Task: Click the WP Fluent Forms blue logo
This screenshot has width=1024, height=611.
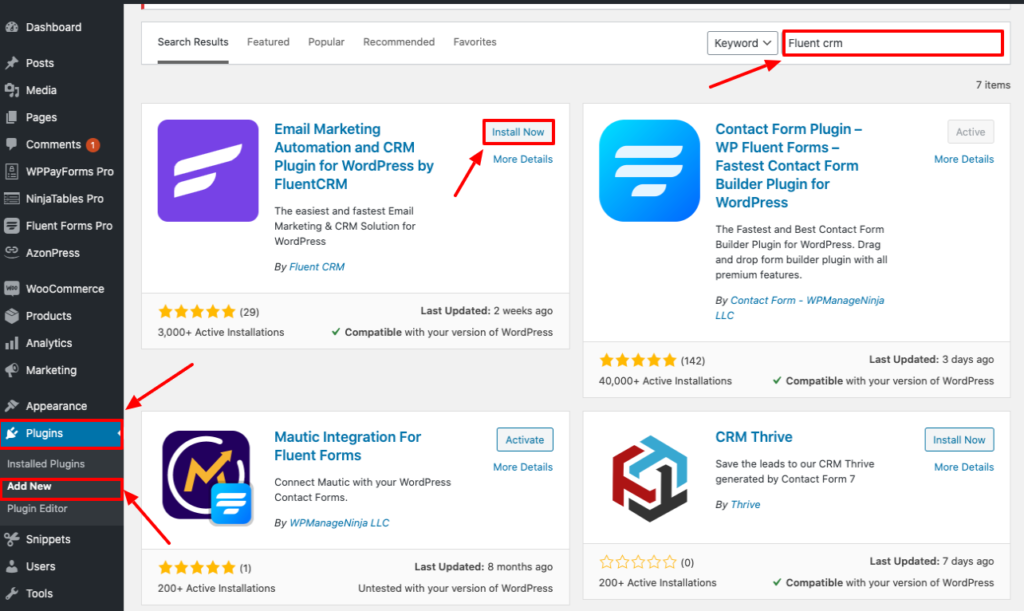Action: click(649, 171)
